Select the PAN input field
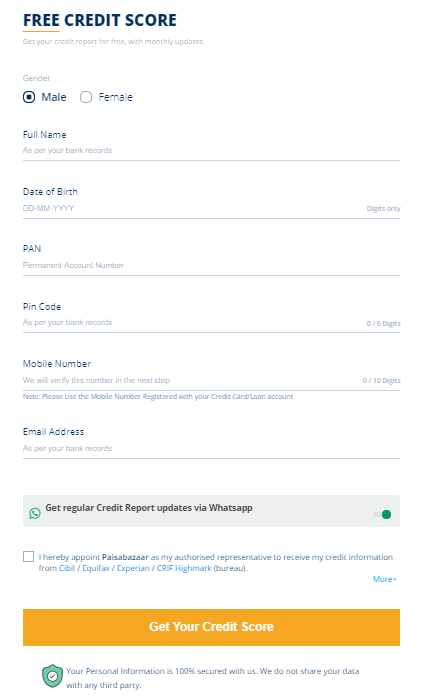Viewport: 431px width, 697px height. tap(212, 265)
